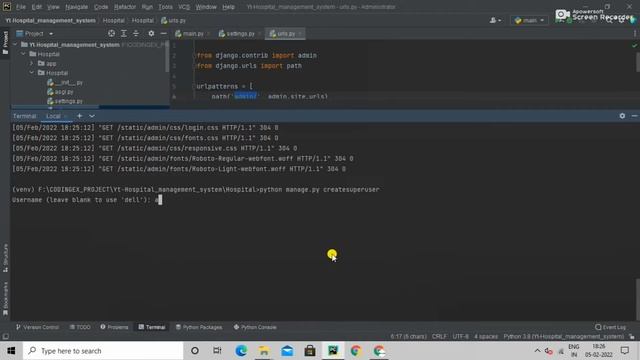Open the Python Console tool window
This screenshot has height=360, width=640.
coord(255,327)
